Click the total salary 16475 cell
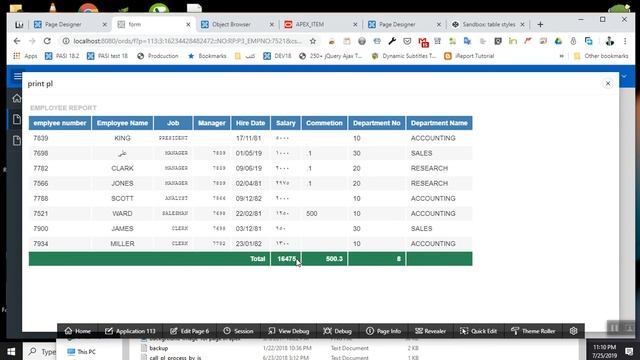Viewport: 640px width, 360px height. (286, 259)
